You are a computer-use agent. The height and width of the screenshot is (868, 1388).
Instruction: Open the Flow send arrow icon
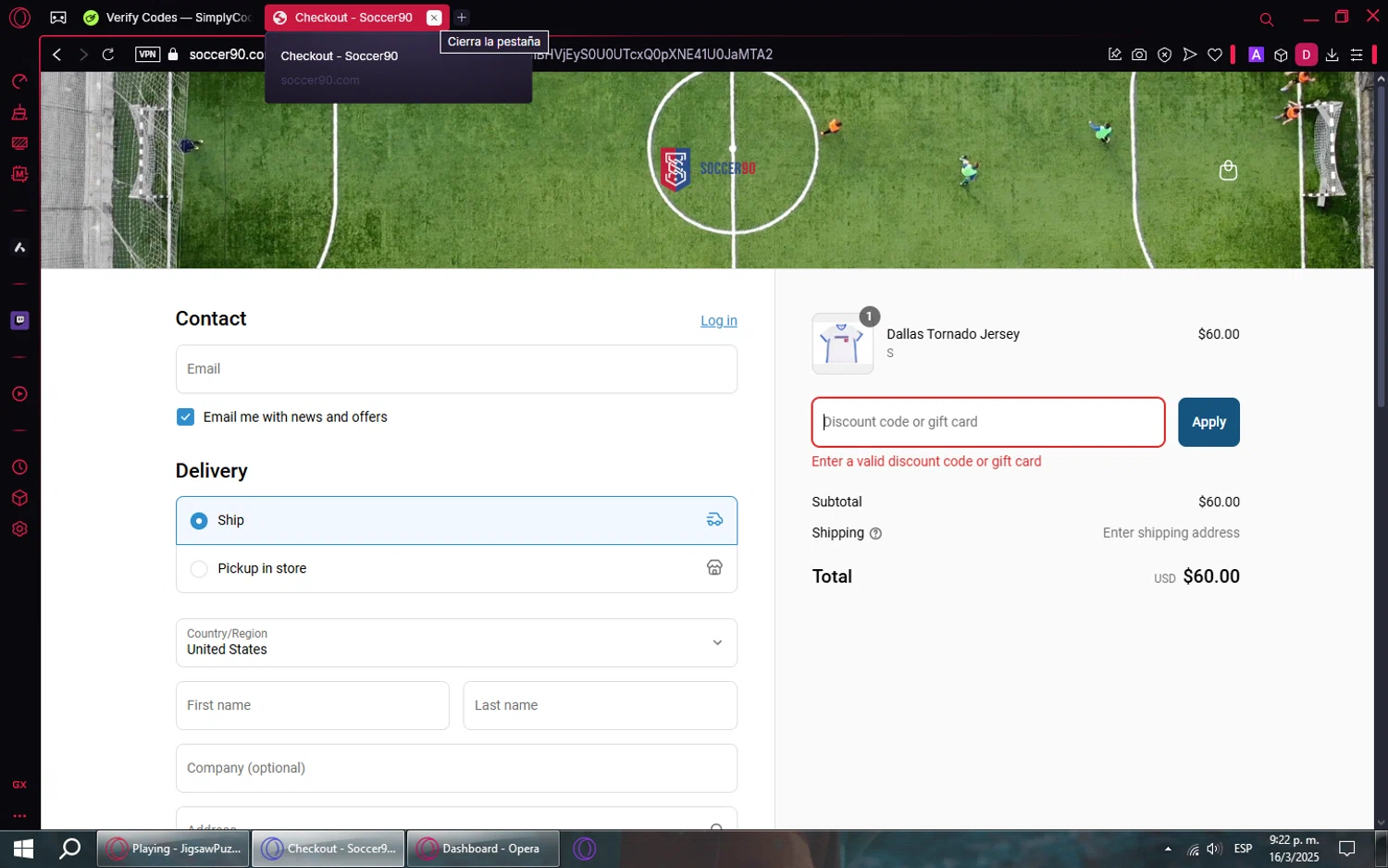click(1190, 55)
